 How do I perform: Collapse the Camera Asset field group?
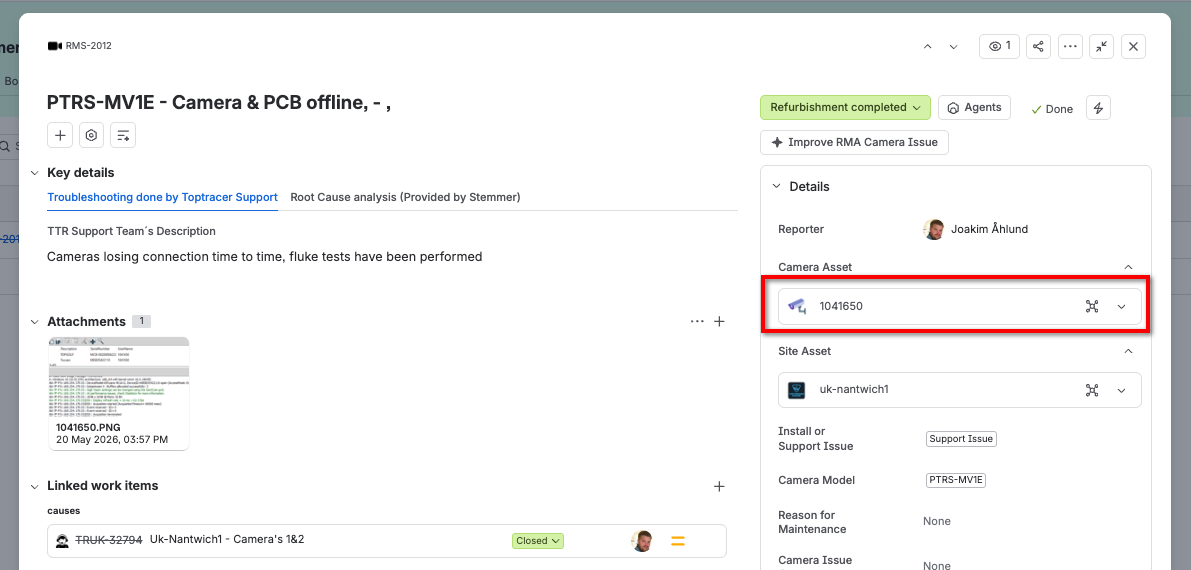[x=1129, y=268]
